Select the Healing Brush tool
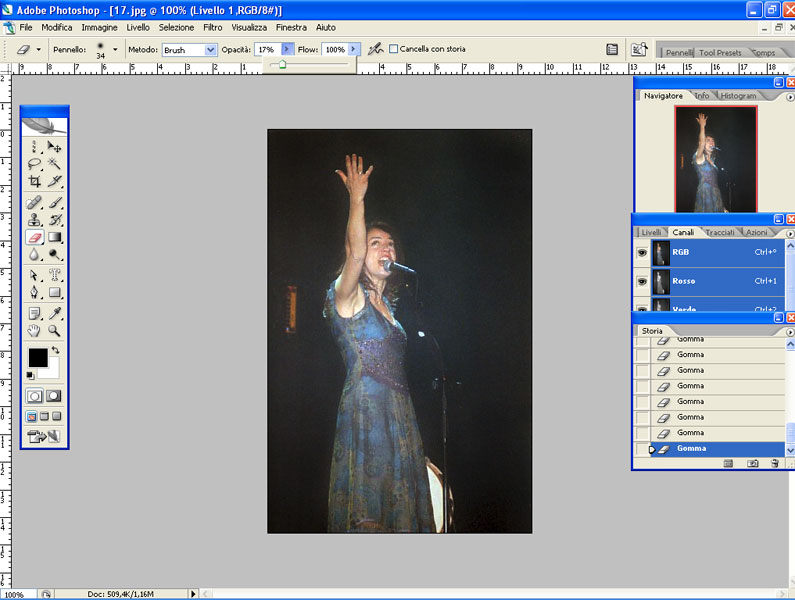The image size is (795, 600). click(x=34, y=203)
